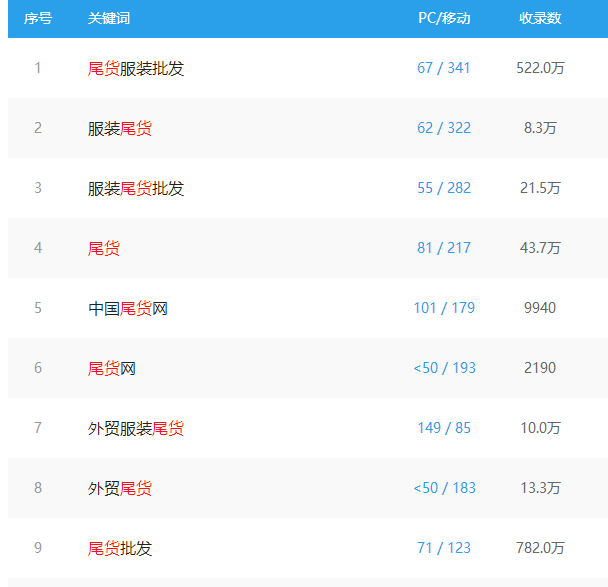Open keyword 外贸服装尾货 in row 7
608x587 pixels.
pos(136,429)
